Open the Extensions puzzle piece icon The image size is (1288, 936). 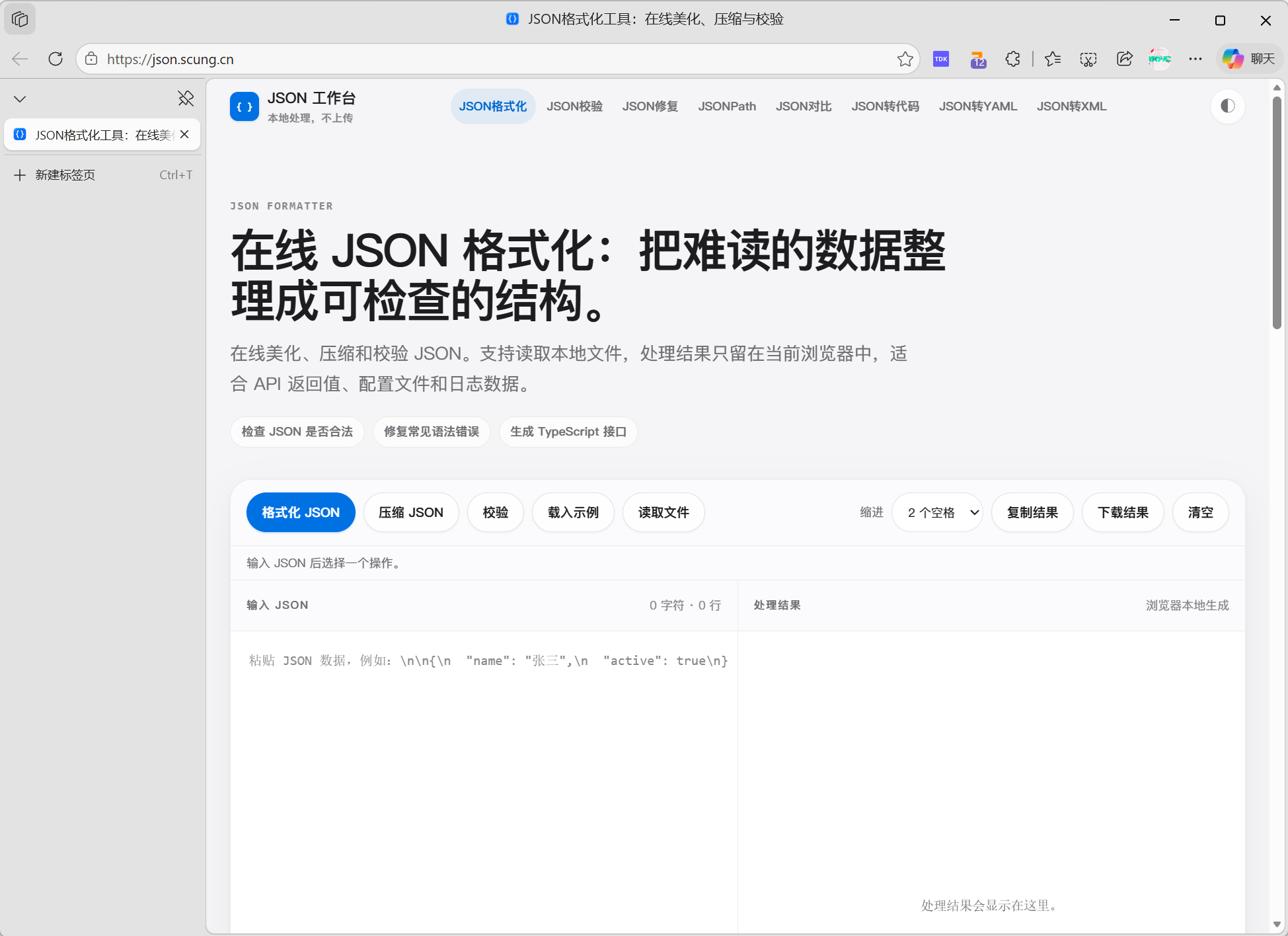pyautogui.click(x=1013, y=59)
